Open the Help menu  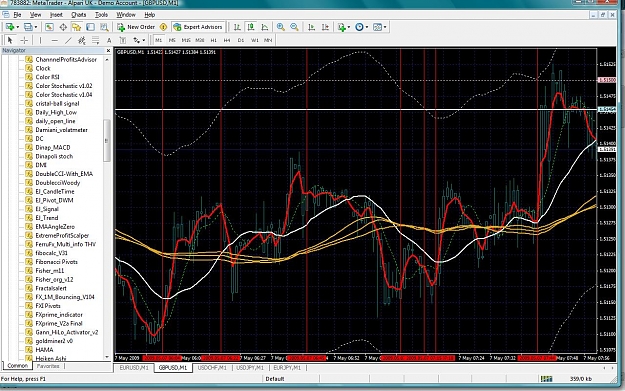(149, 15)
